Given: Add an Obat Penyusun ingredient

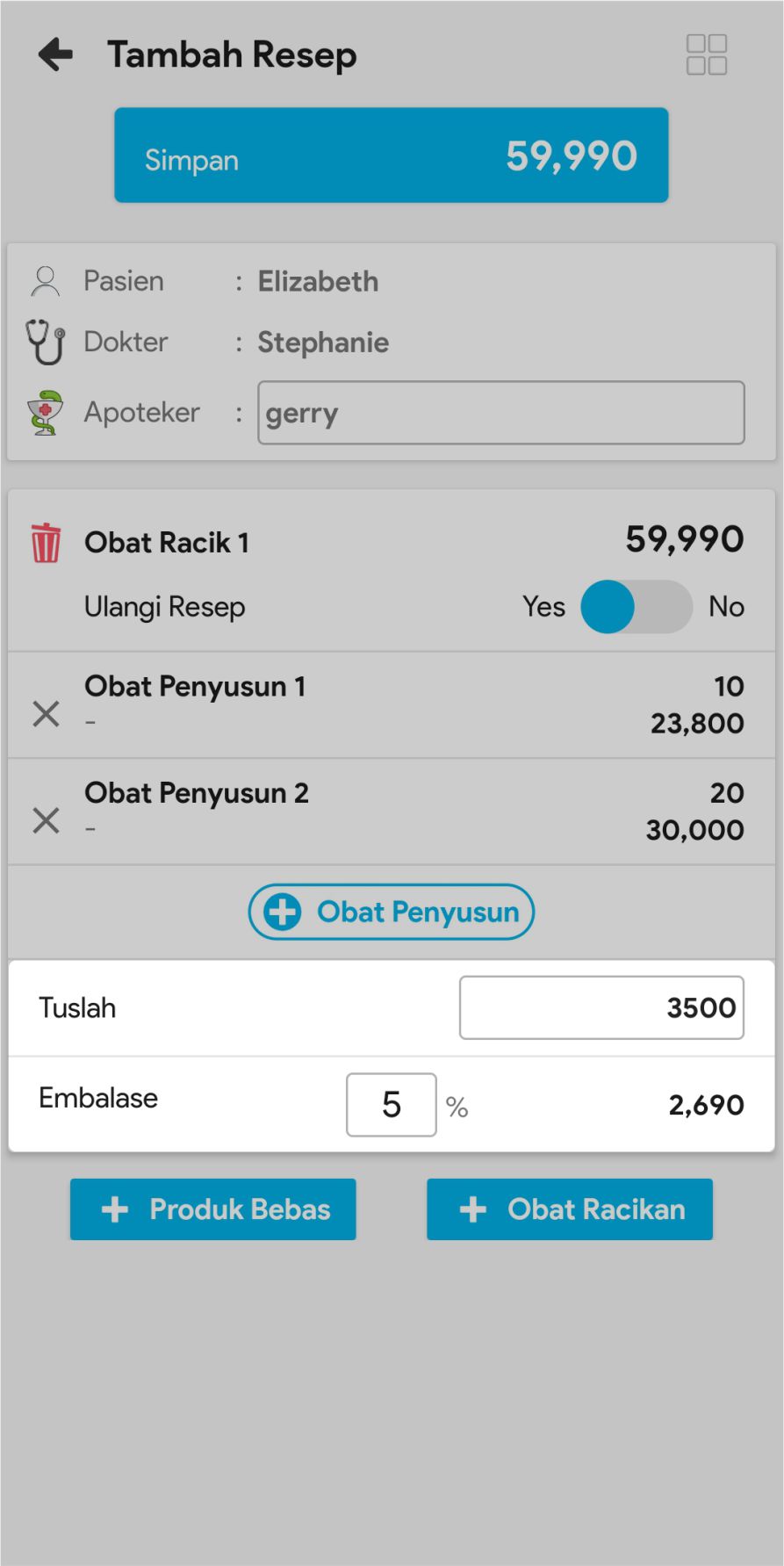Looking at the screenshot, I should point(392,912).
